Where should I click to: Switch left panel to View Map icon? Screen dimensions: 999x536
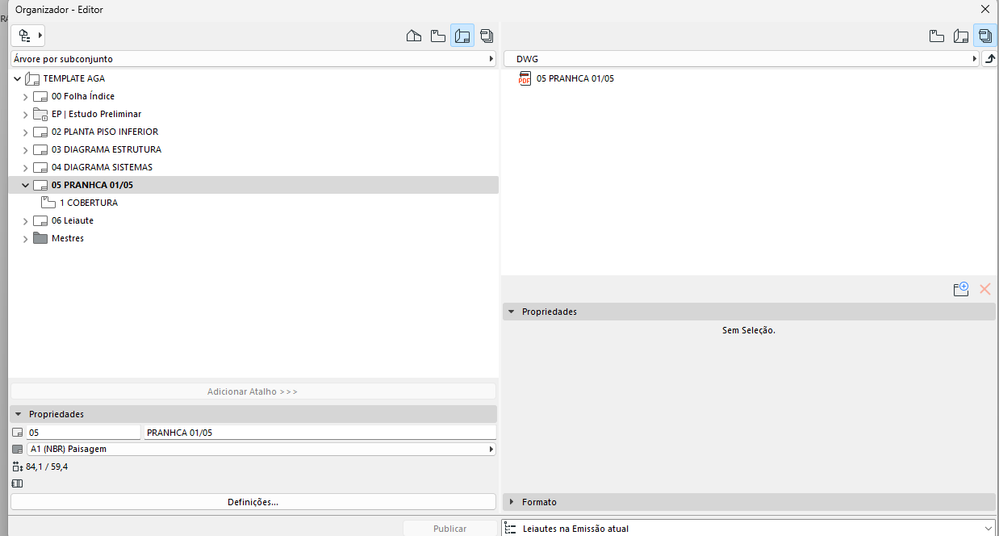pyautogui.click(x=438, y=36)
